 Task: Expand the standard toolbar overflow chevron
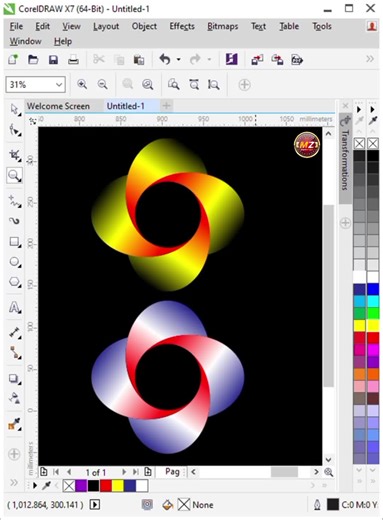tap(370, 59)
